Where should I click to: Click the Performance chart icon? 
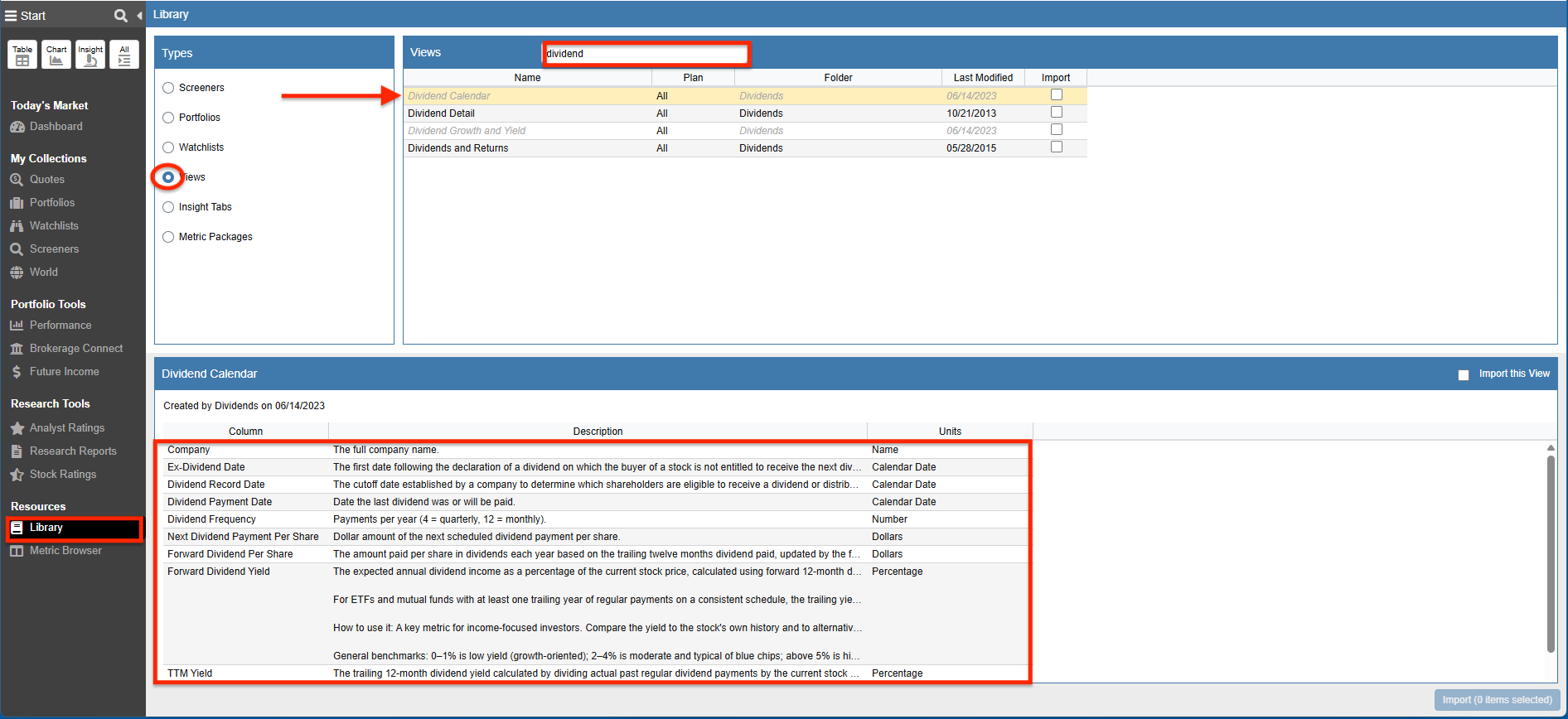(x=17, y=326)
